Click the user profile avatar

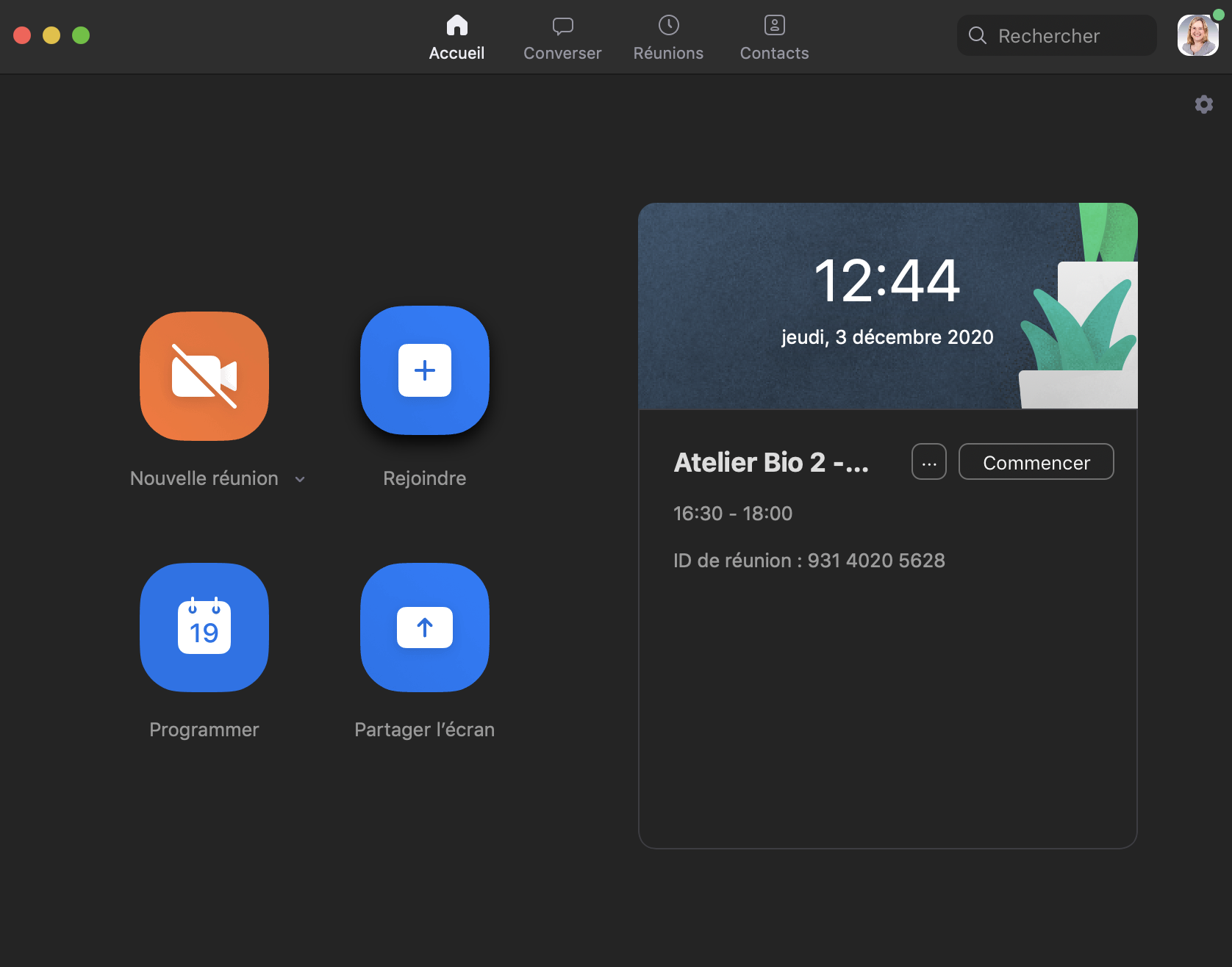click(1197, 35)
